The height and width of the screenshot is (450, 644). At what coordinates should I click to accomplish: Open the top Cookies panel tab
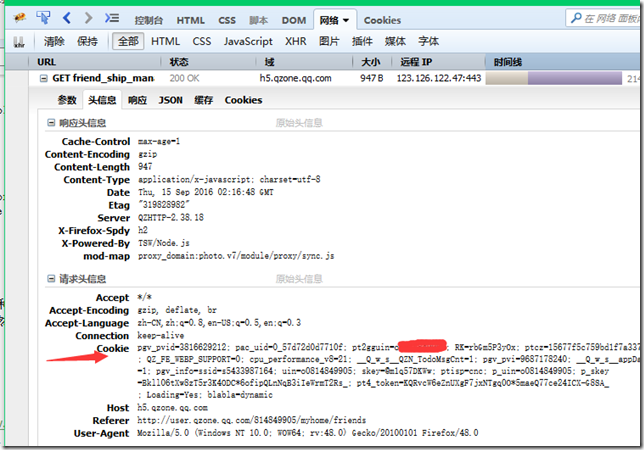[382, 20]
